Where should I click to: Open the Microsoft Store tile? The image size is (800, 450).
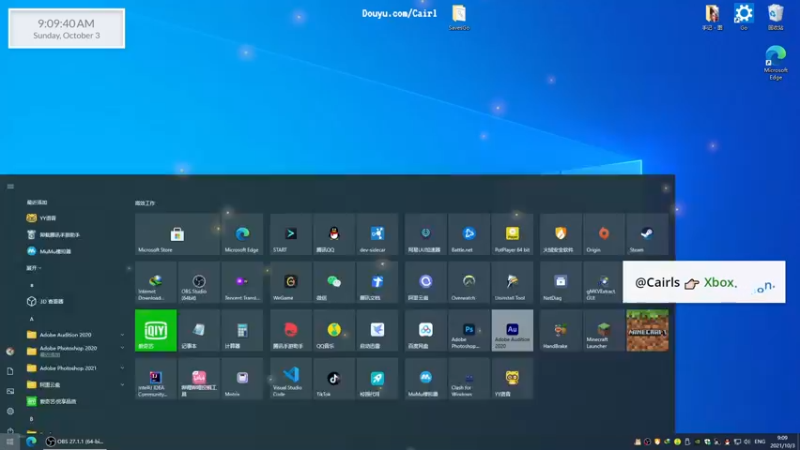pyautogui.click(x=177, y=234)
